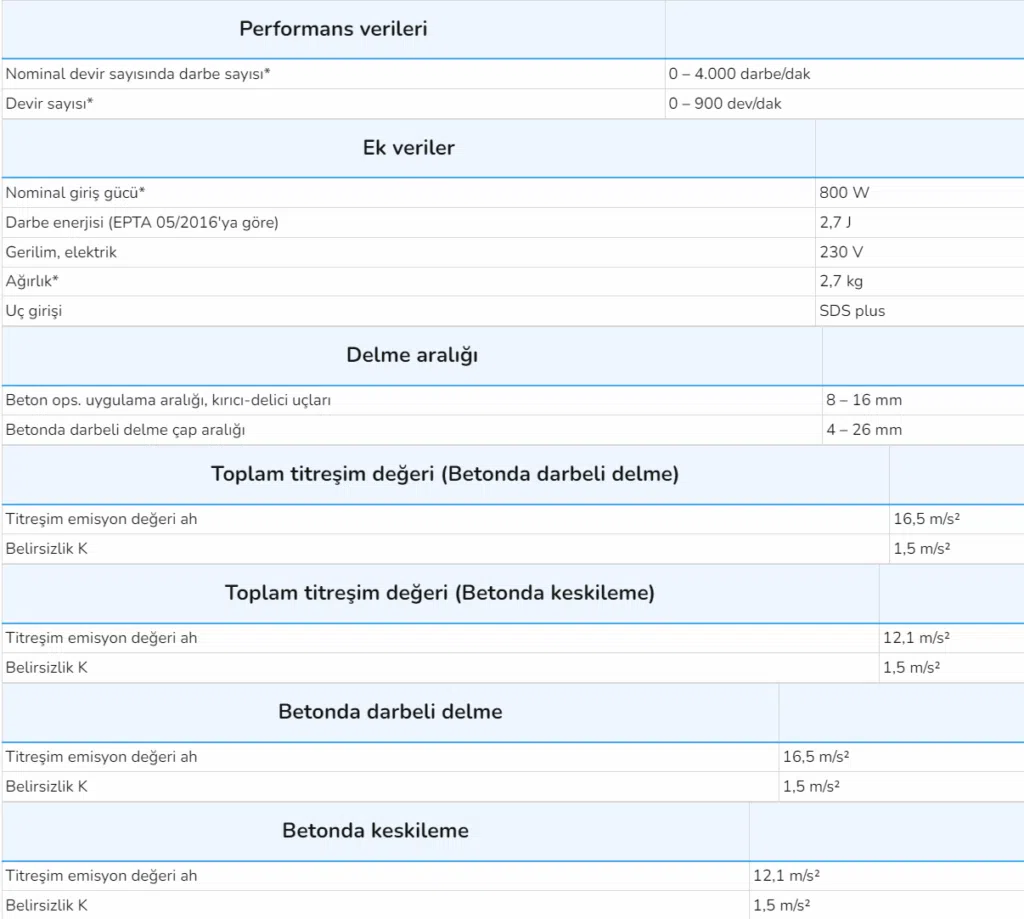Select the 8 – 16 mm value
This screenshot has width=1024, height=919.
864,400
